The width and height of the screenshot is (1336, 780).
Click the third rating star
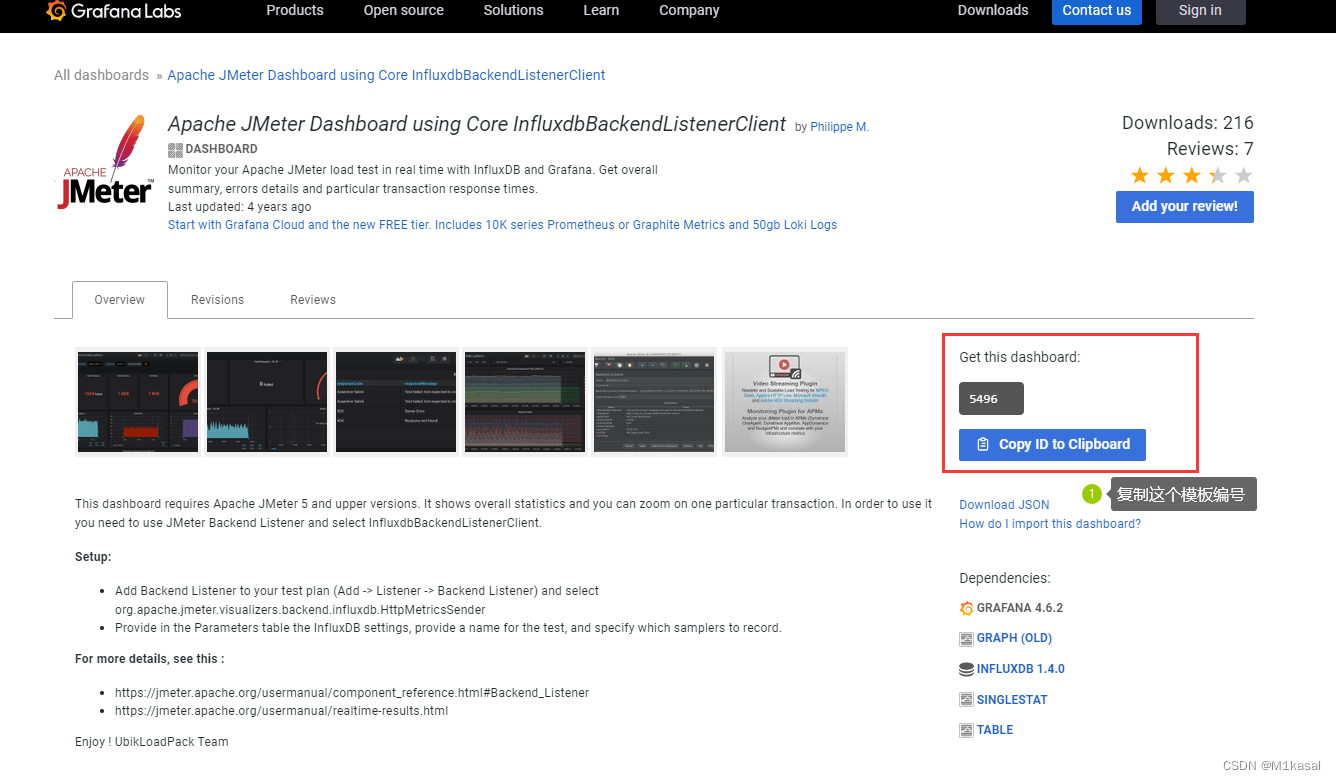coord(1192,176)
